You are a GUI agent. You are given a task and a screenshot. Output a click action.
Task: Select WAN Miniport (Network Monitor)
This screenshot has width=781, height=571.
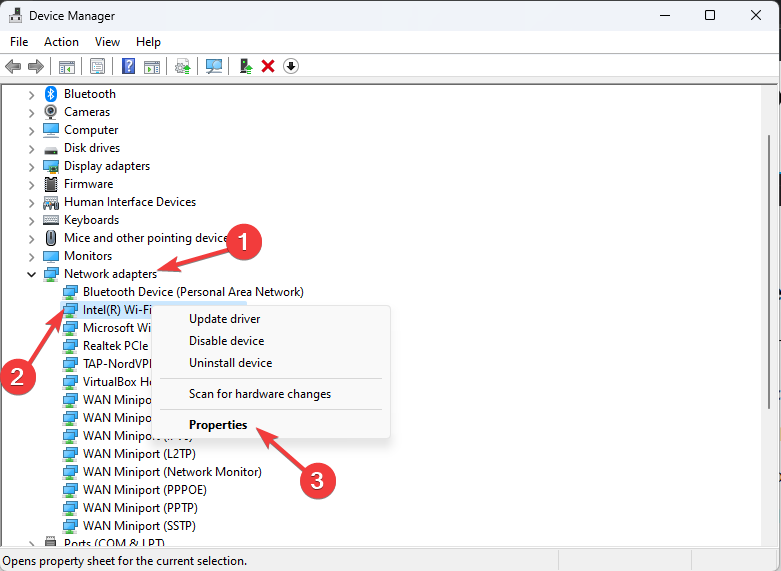(172, 472)
